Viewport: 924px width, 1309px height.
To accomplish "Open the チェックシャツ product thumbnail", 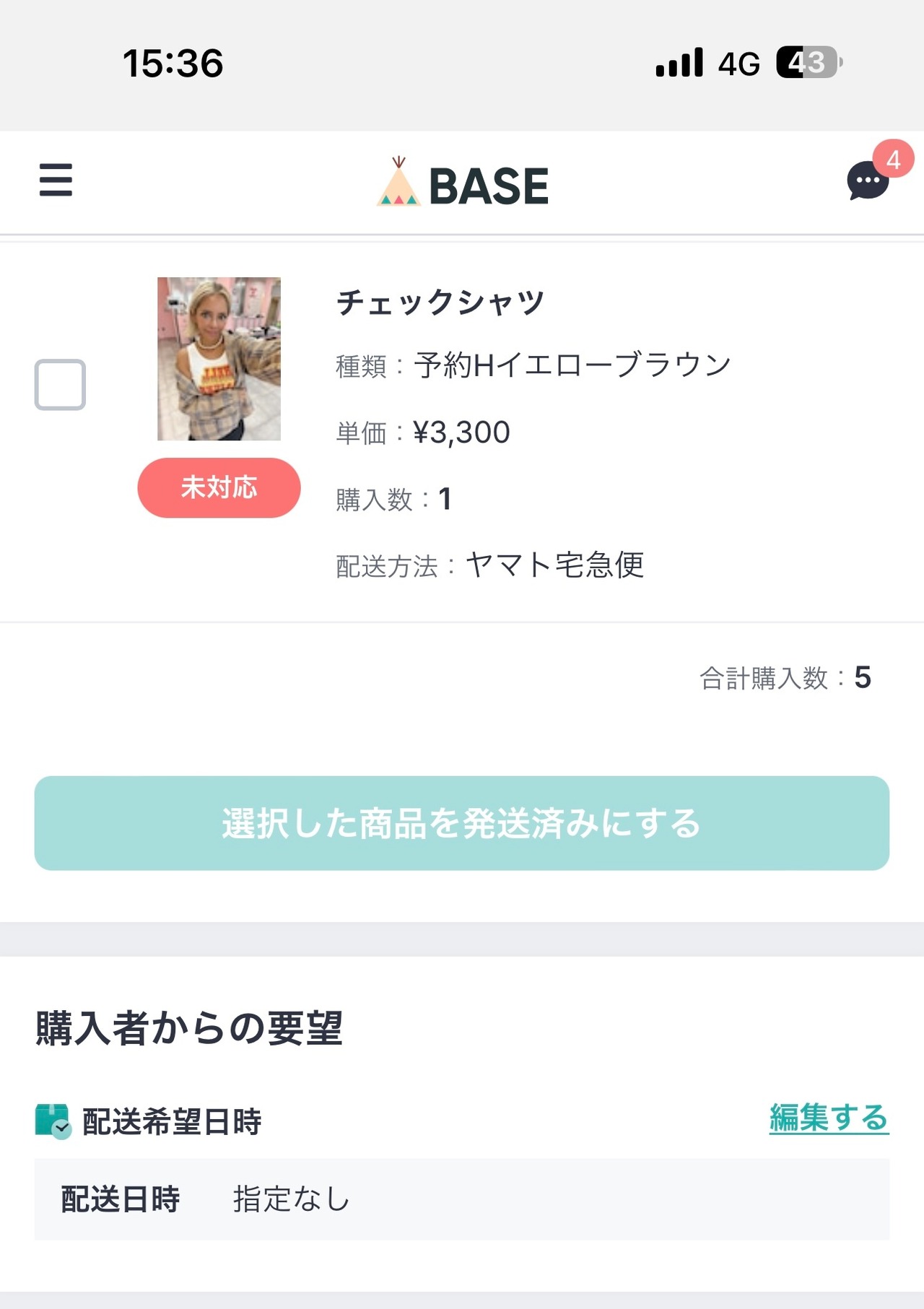I will [219, 359].
